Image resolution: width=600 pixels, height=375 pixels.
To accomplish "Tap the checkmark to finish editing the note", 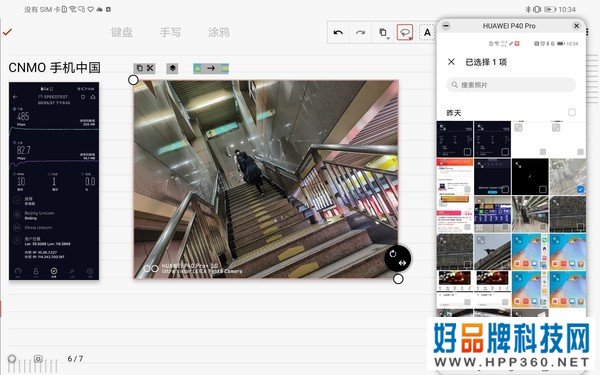I will pyautogui.click(x=7, y=32).
